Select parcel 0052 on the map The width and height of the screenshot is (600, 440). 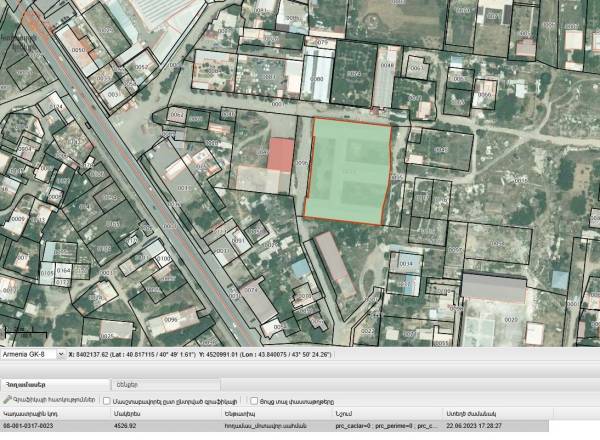pos(140,68)
